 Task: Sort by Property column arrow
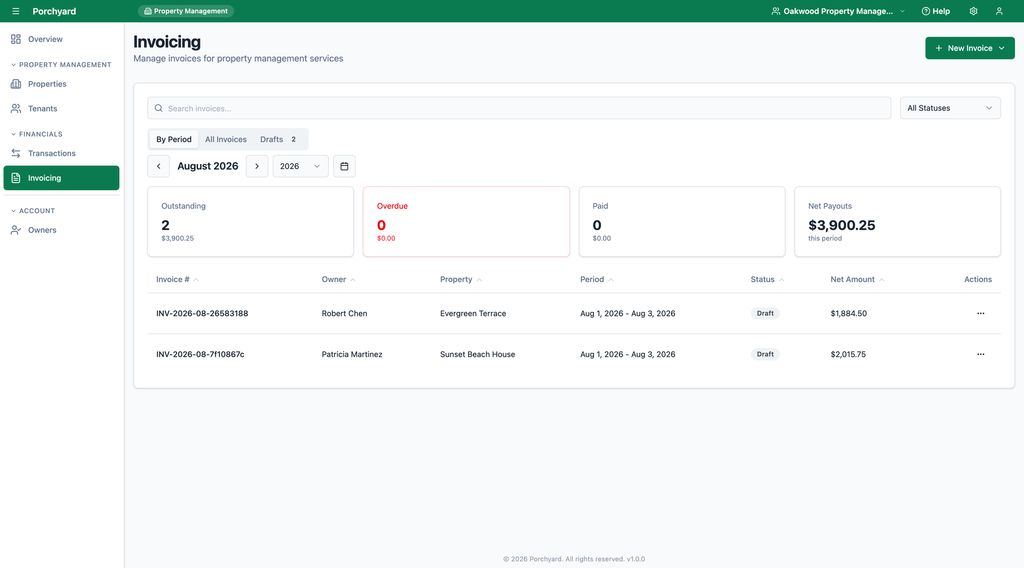click(x=479, y=280)
